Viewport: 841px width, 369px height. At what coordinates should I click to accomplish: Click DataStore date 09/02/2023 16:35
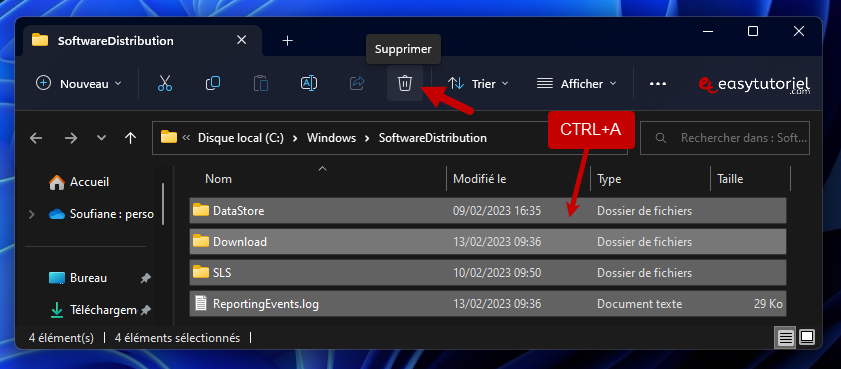pyautogui.click(x=497, y=211)
